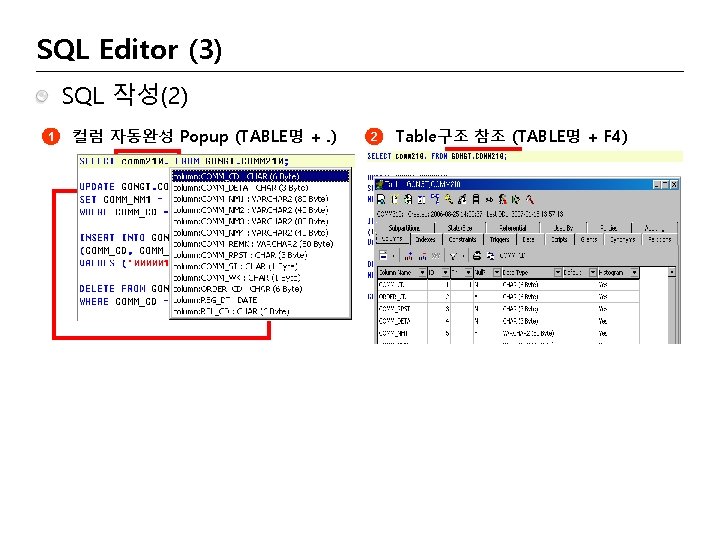Choose column:COMM_CD in autocomplete popup
Screen dimensions: 720x540
[260, 176]
